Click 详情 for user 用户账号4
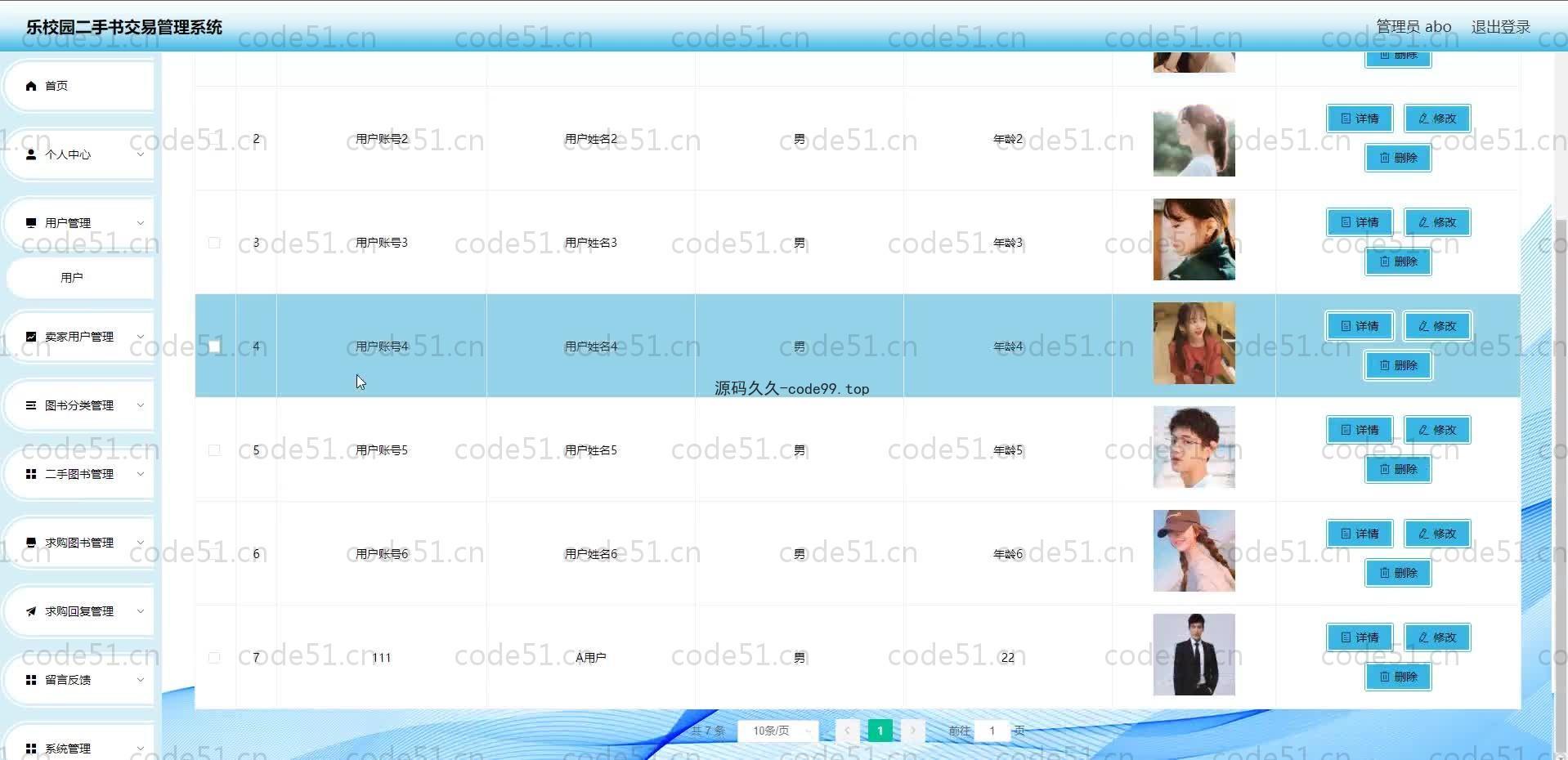Screen dimensions: 1568x760 click(1360, 326)
